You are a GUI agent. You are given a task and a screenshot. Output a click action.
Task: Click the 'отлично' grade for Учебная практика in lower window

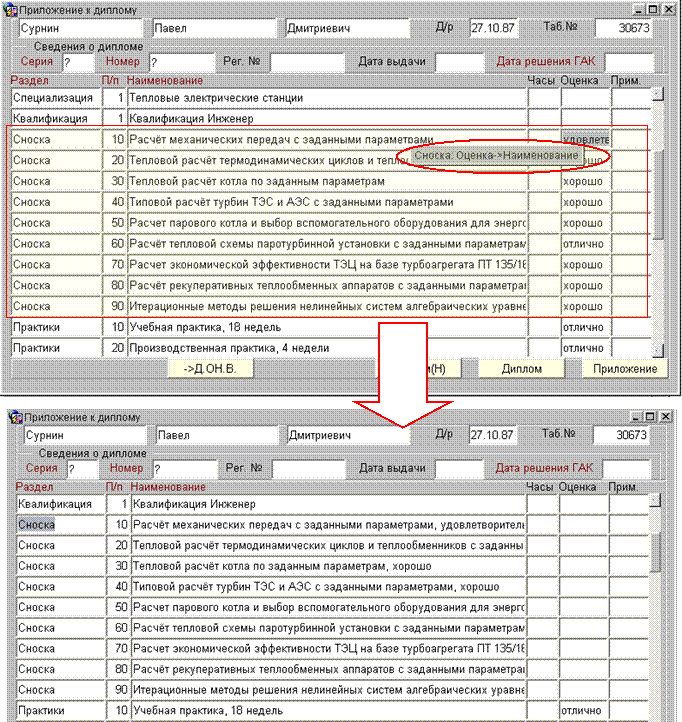pos(584,710)
